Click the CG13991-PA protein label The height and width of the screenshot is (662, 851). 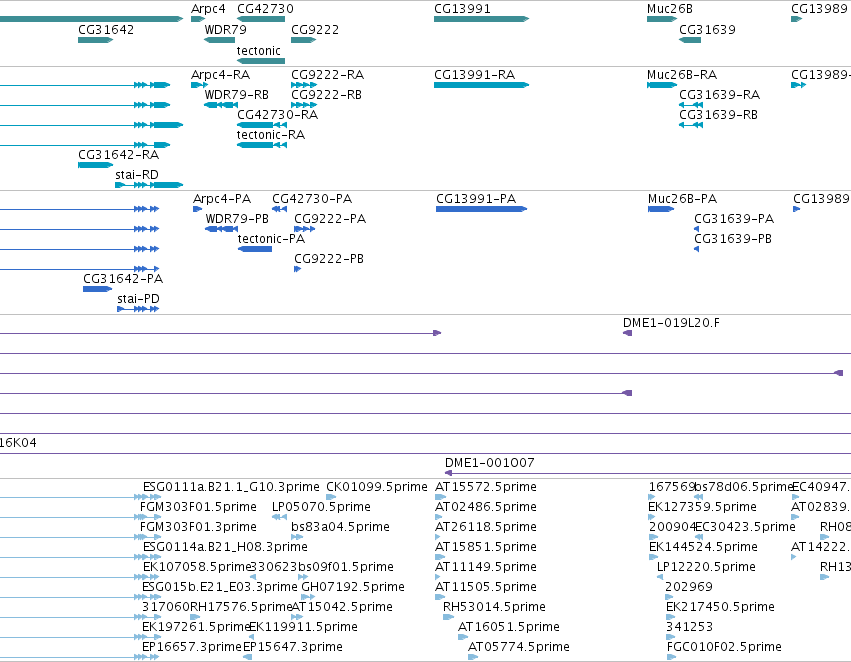click(x=476, y=199)
